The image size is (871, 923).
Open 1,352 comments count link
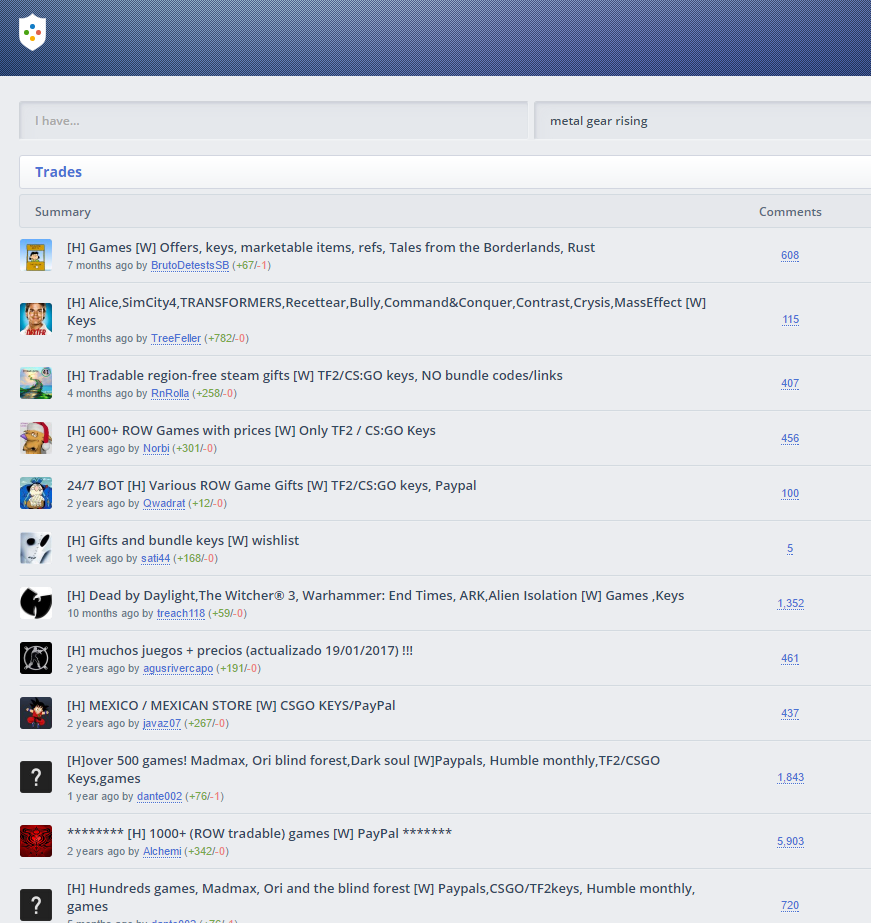790,603
